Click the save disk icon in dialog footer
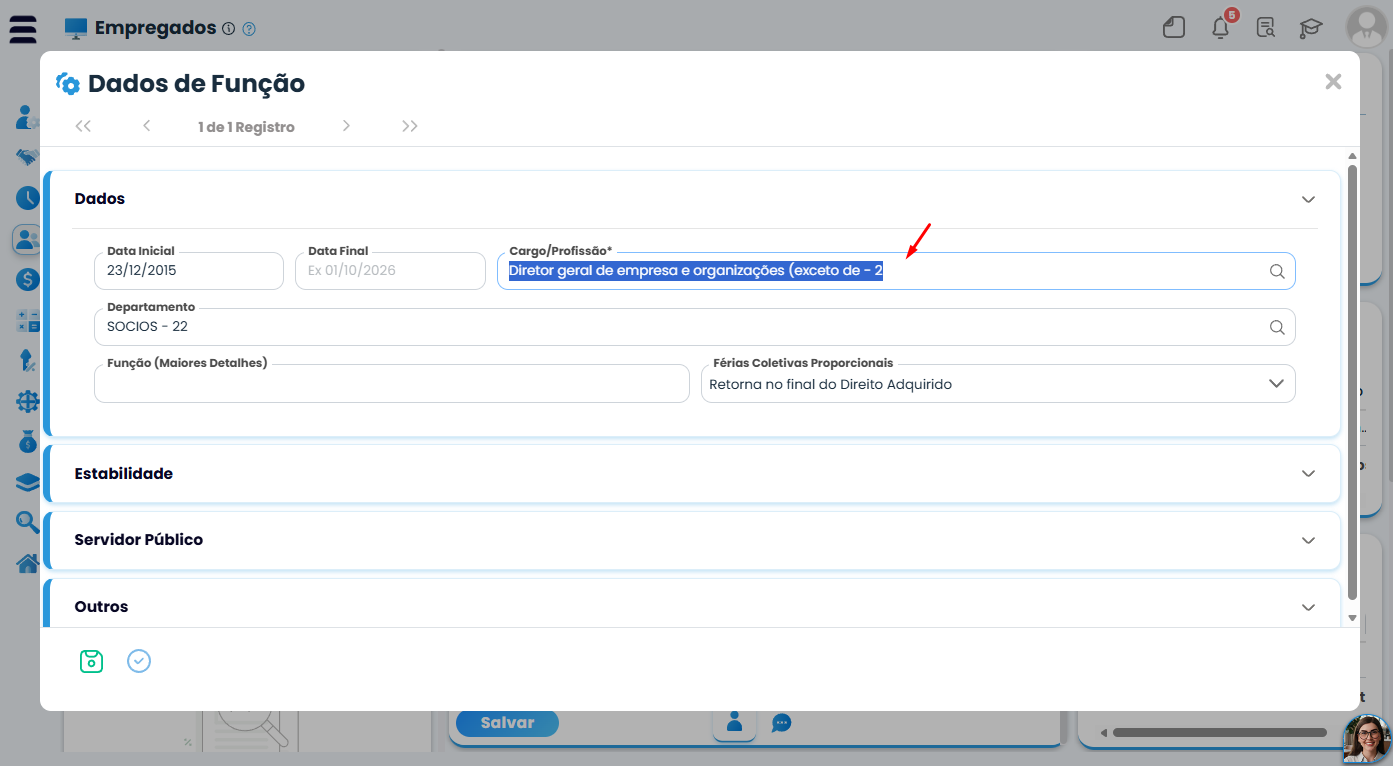The height and width of the screenshot is (766, 1393). pos(91,661)
